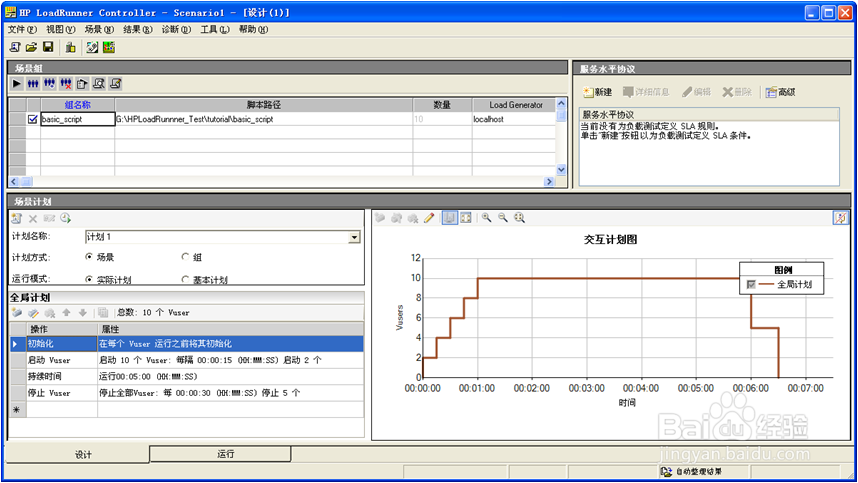Click the groups table scroll-right arrow
This screenshot has height=483, width=858.
(549, 182)
